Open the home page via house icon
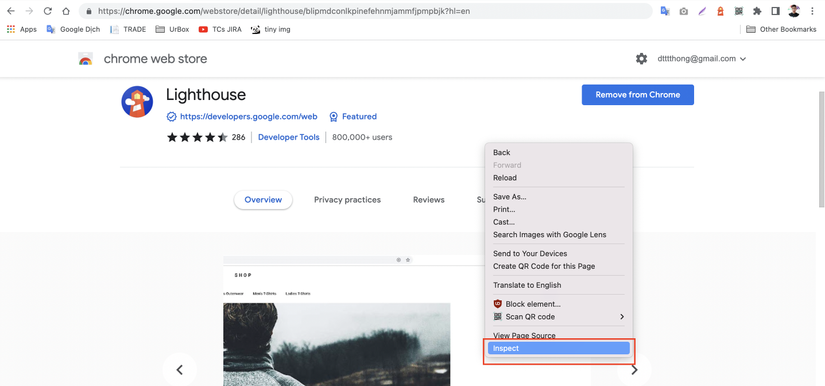Image resolution: width=825 pixels, height=386 pixels. pyautogui.click(x=66, y=11)
